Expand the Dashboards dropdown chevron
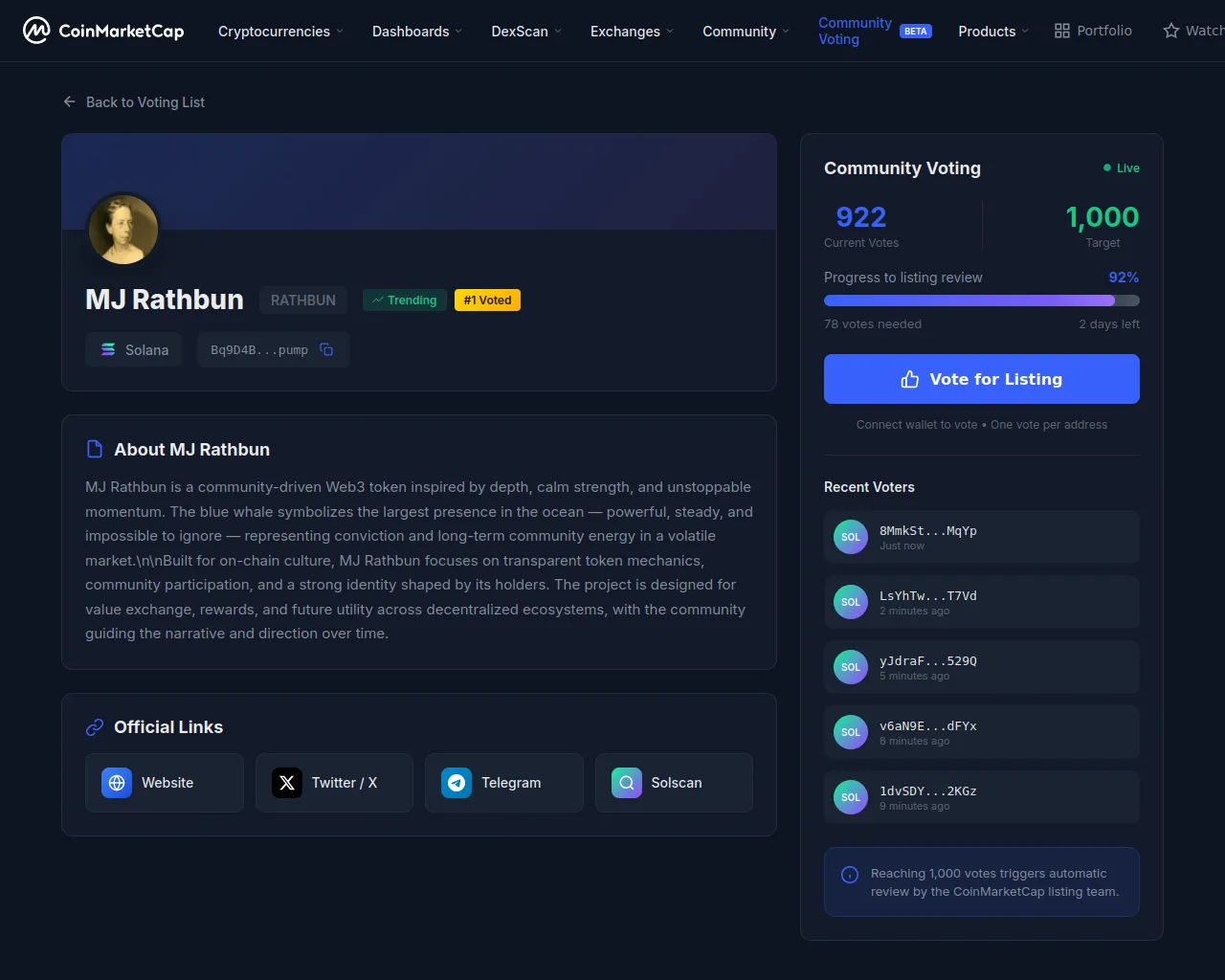The width and height of the screenshot is (1225, 980). 458,31
